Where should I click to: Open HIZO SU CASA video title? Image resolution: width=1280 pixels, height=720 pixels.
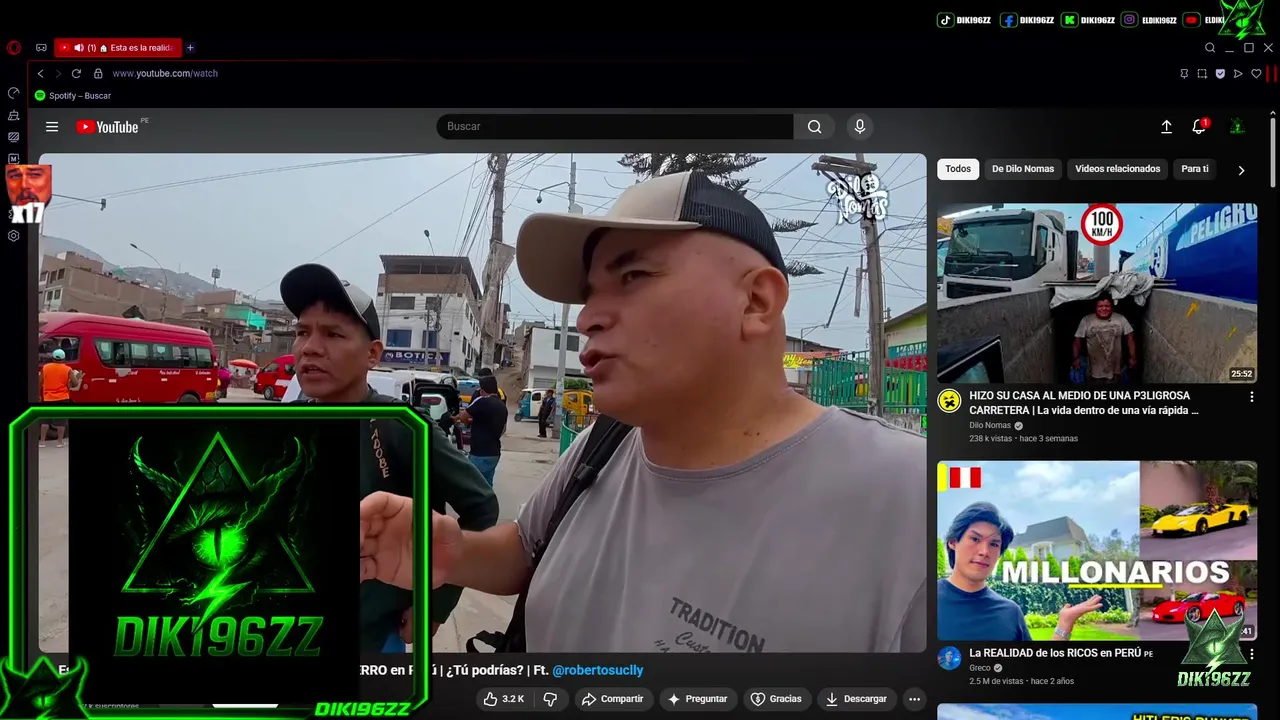1084,403
